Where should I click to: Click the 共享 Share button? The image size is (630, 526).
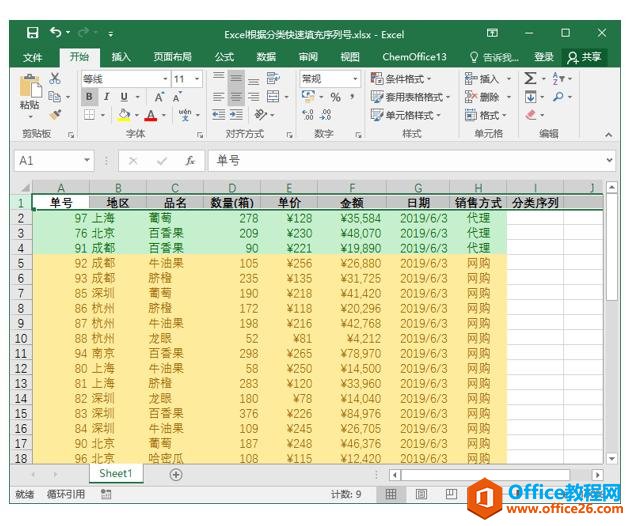pos(584,57)
